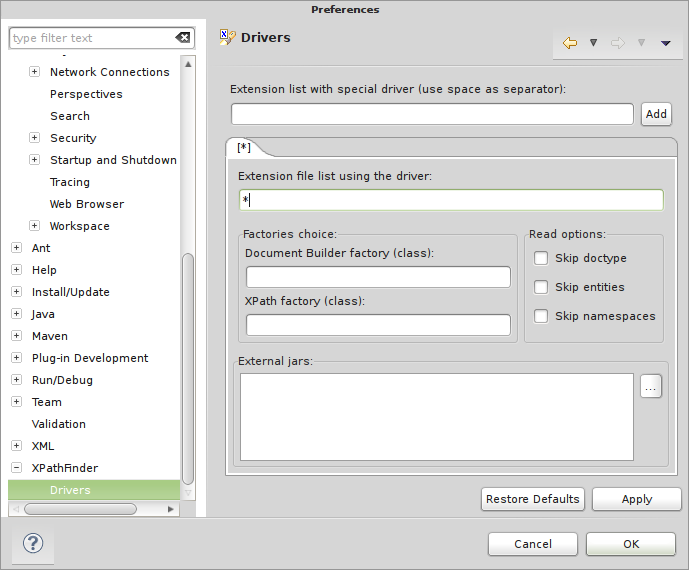Click the special driver extension list field
Image resolution: width=689 pixels, height=570 pixels.
pyautogui.click(x=432, y=114)
